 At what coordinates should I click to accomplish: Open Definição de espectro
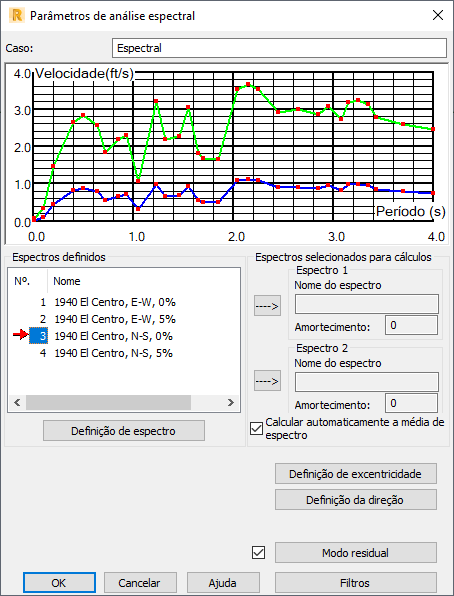tap(124, 431)
